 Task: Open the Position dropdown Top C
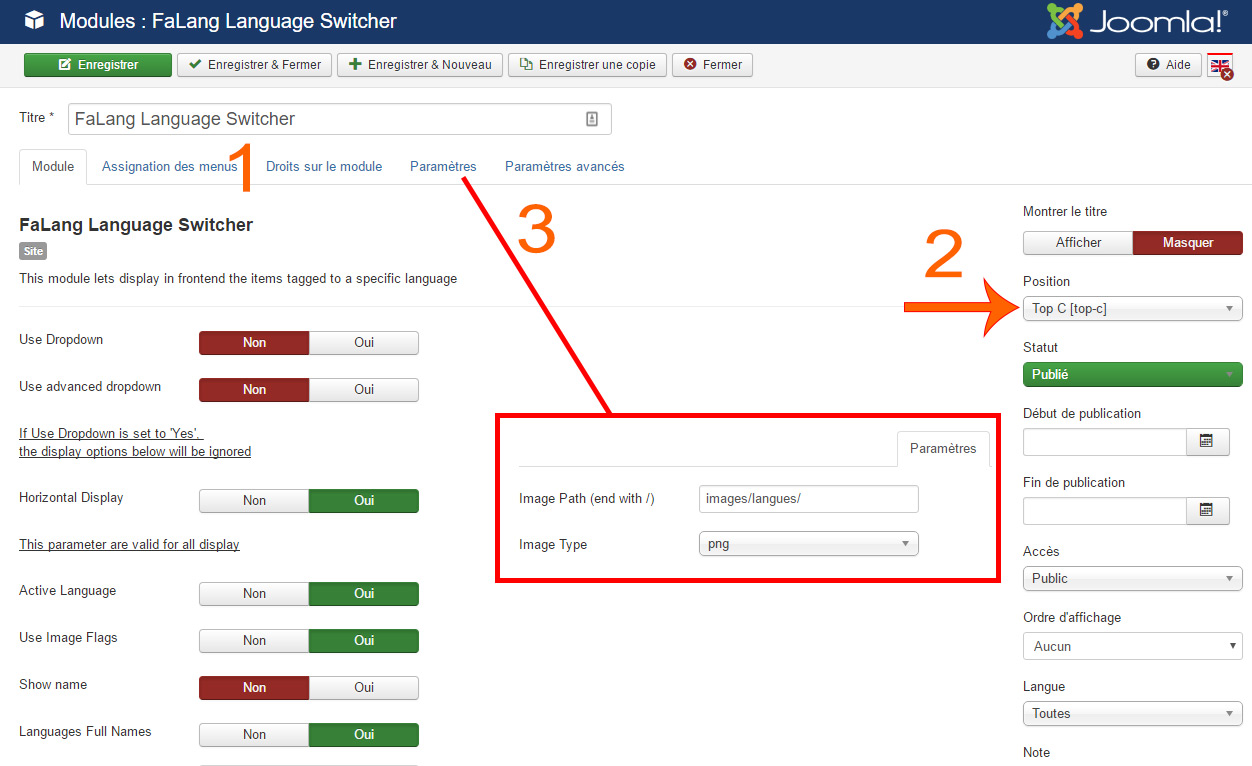1133,309
